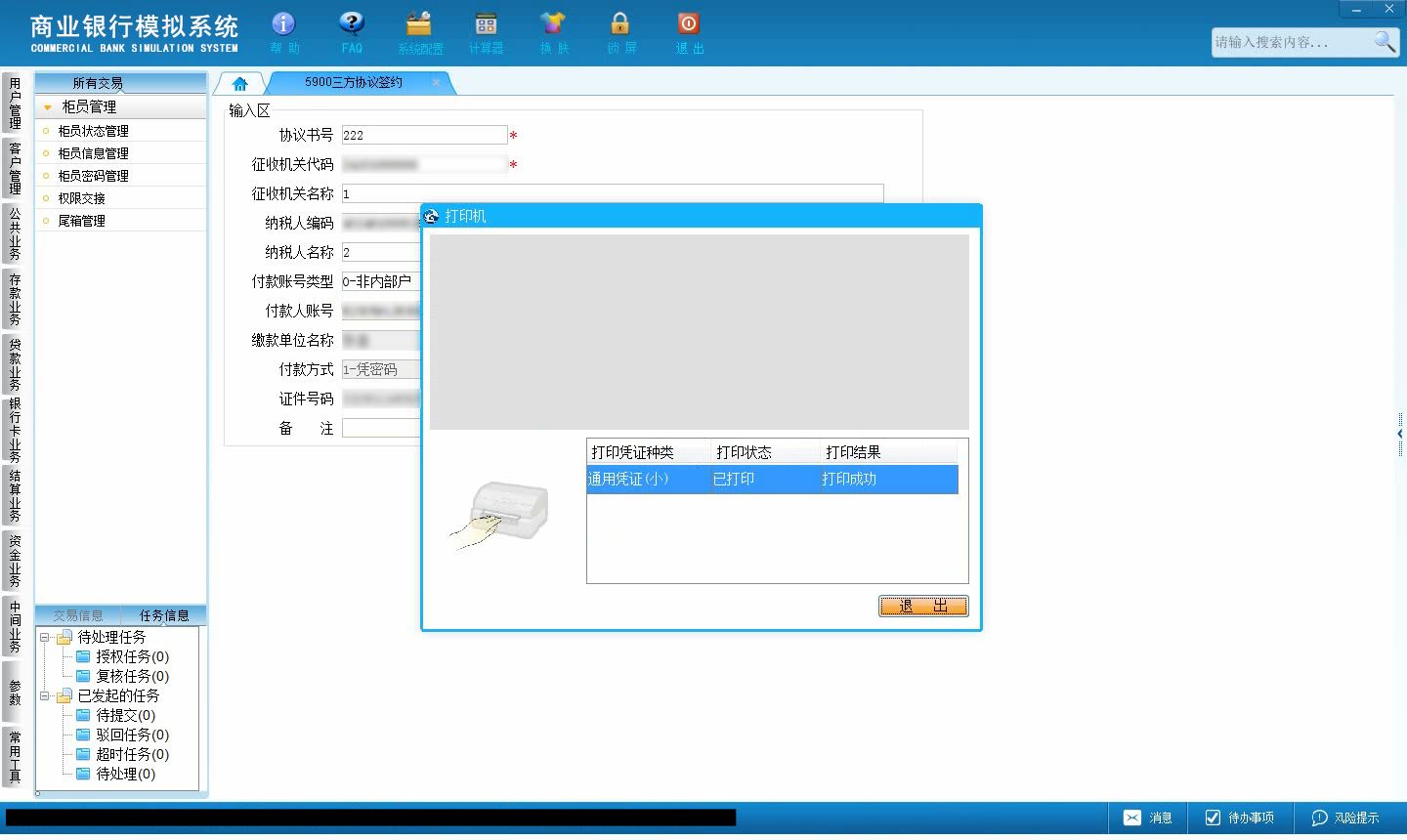The image size is (1407, 840).
Task: Expand the right side panel arrow
Action: point(1400,434)
